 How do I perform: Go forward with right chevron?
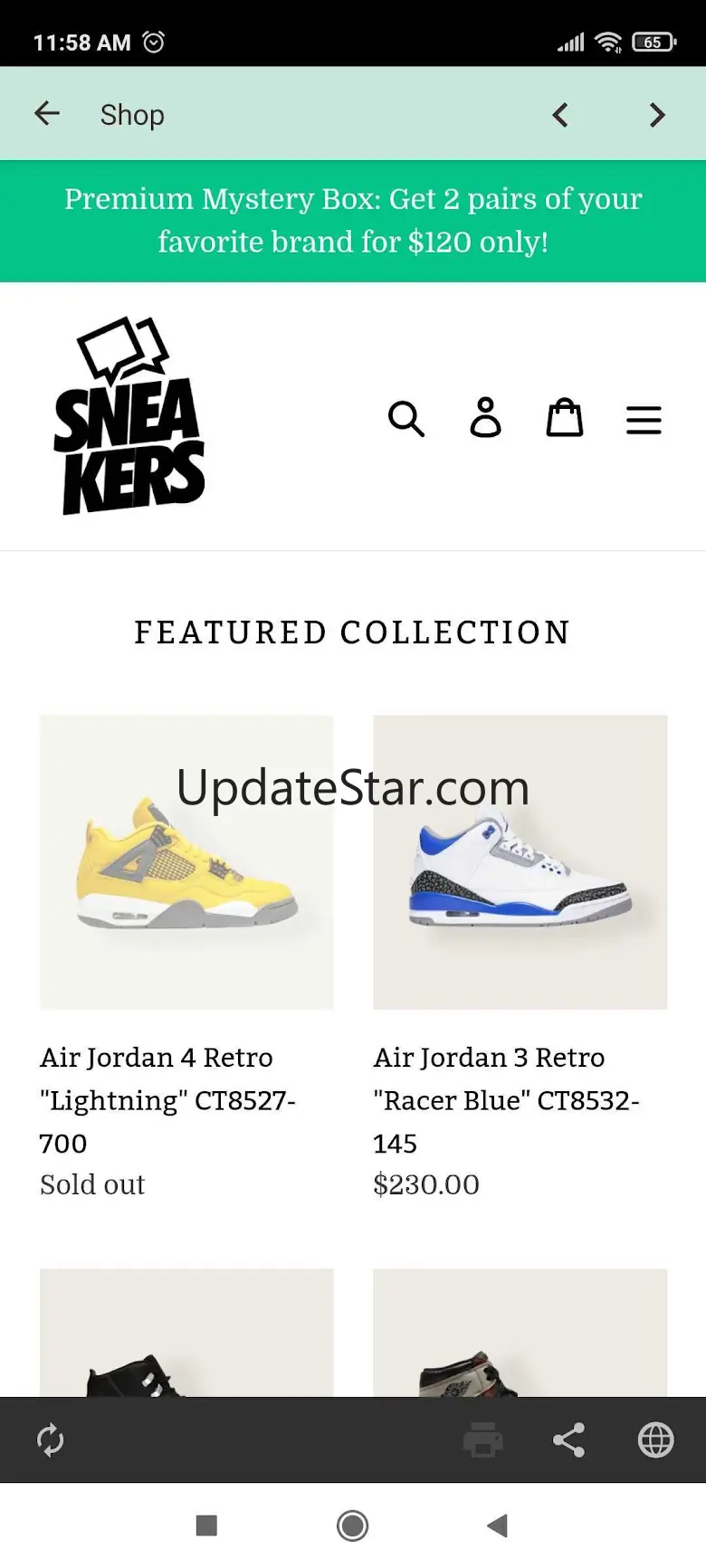(x=657, y=115)
